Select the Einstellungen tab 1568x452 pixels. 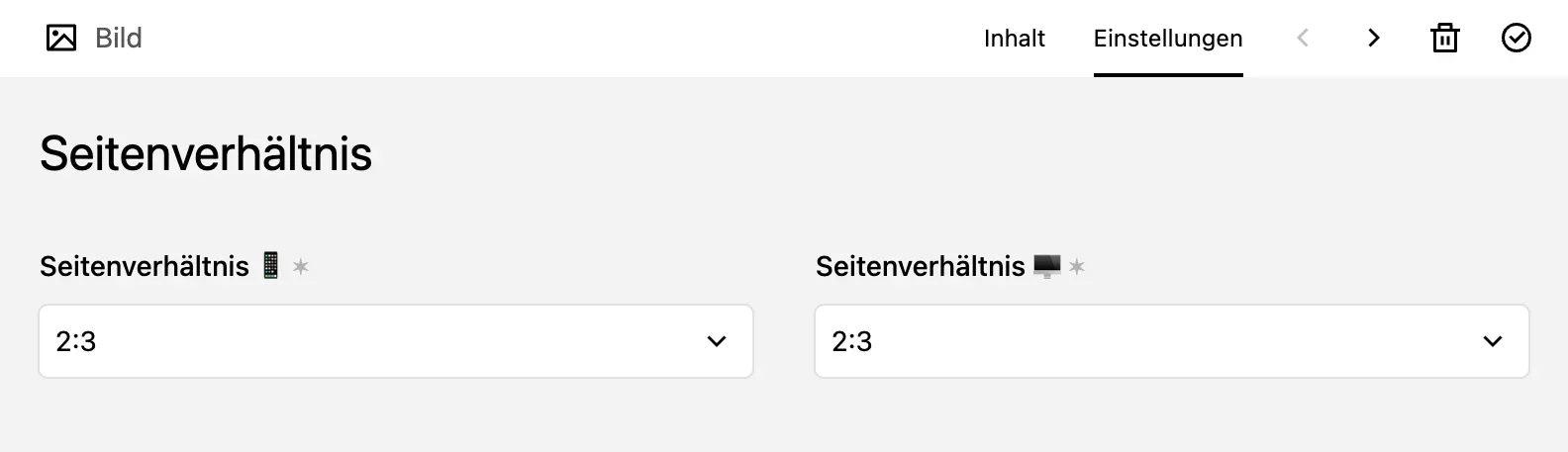pyautogui.click(x=1168, y=39)
